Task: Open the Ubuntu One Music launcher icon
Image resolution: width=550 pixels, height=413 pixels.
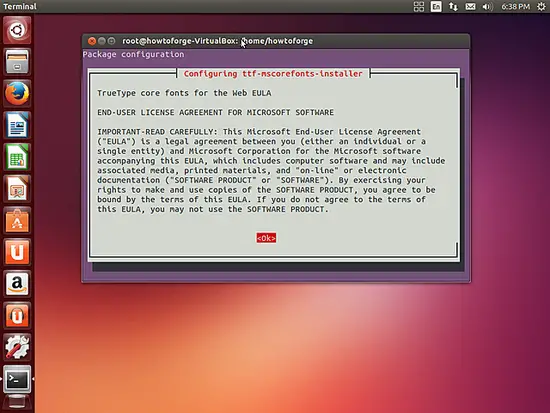Action: 17,315
